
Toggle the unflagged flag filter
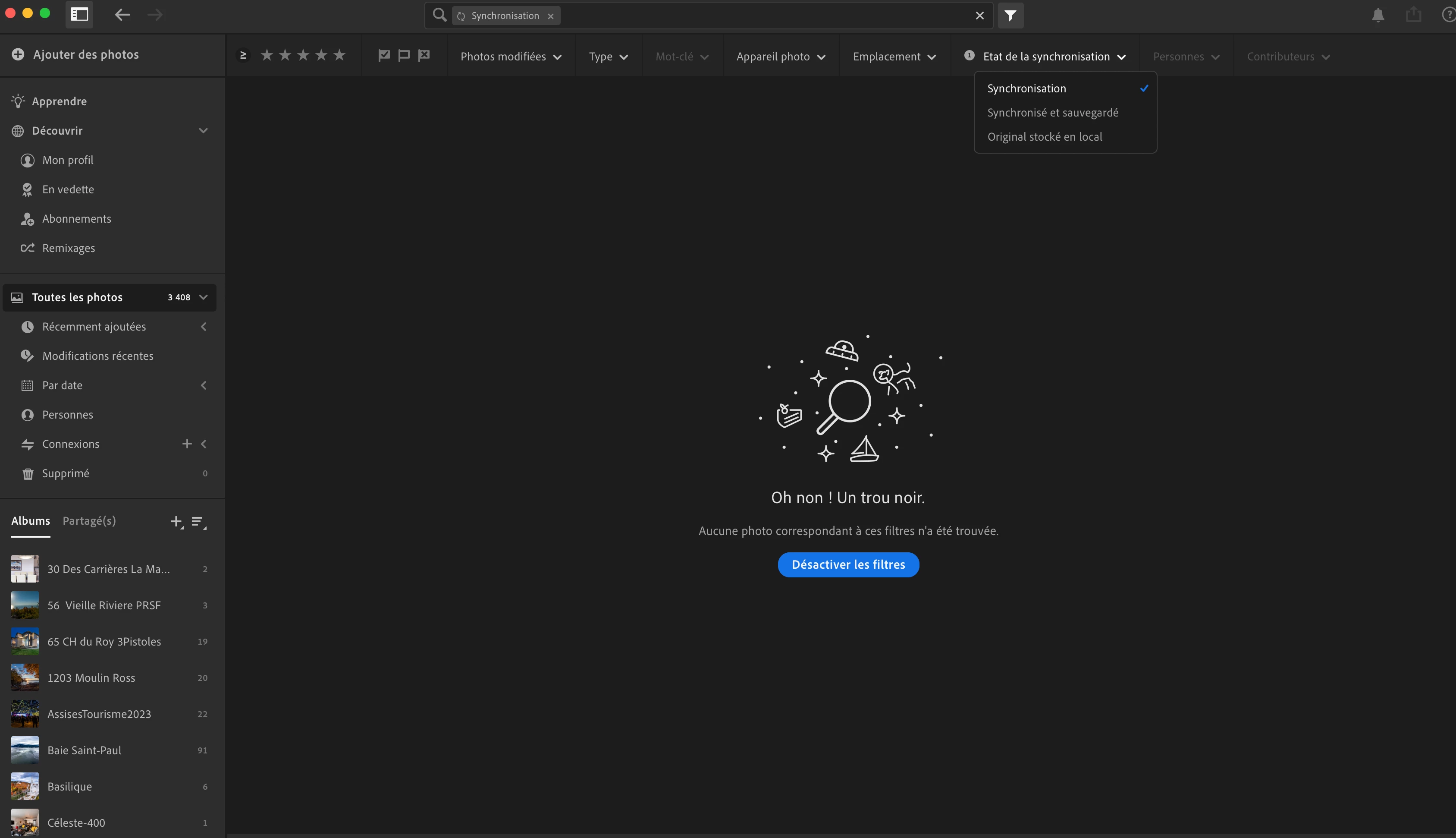404,56
